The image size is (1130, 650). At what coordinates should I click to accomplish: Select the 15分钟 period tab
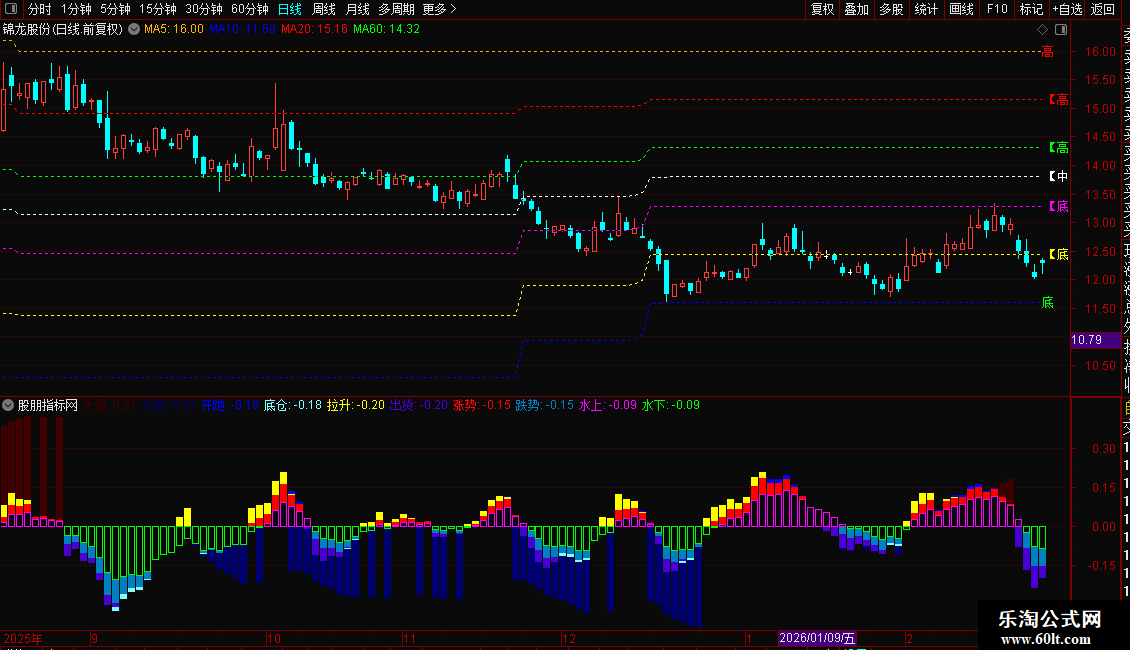(x=157, y=9)
